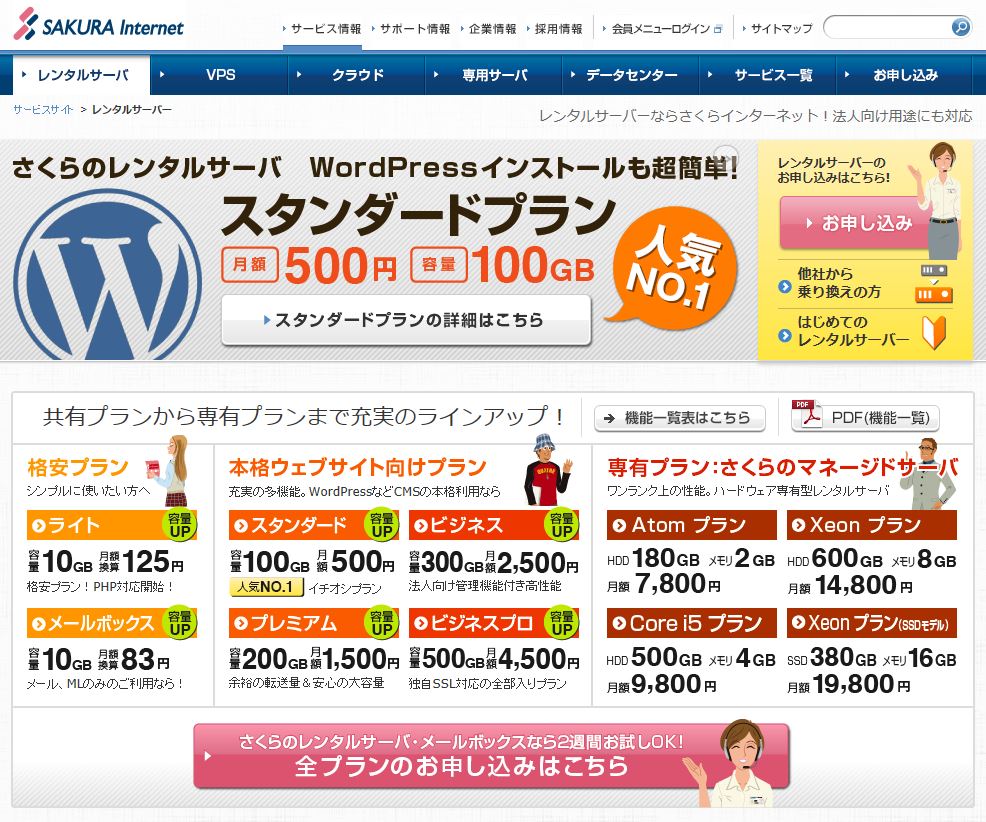This screenshot has height=822, width=986.
Task: Click the large WordPress logo
Action: (108, 275)
